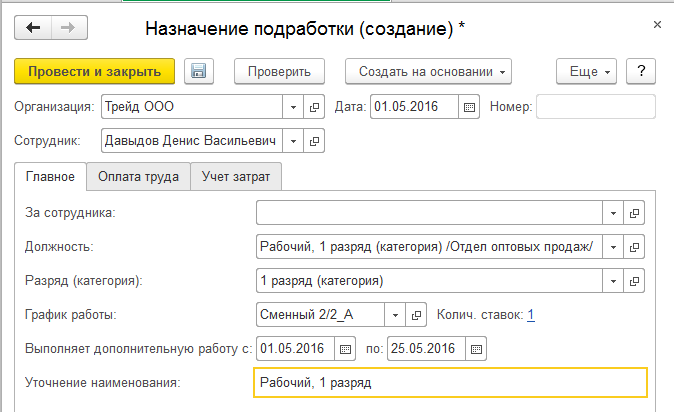This screenshot has height=412, width=674.
Task: Save document with the floppy disk icon
Action: [x=198, y=71]
